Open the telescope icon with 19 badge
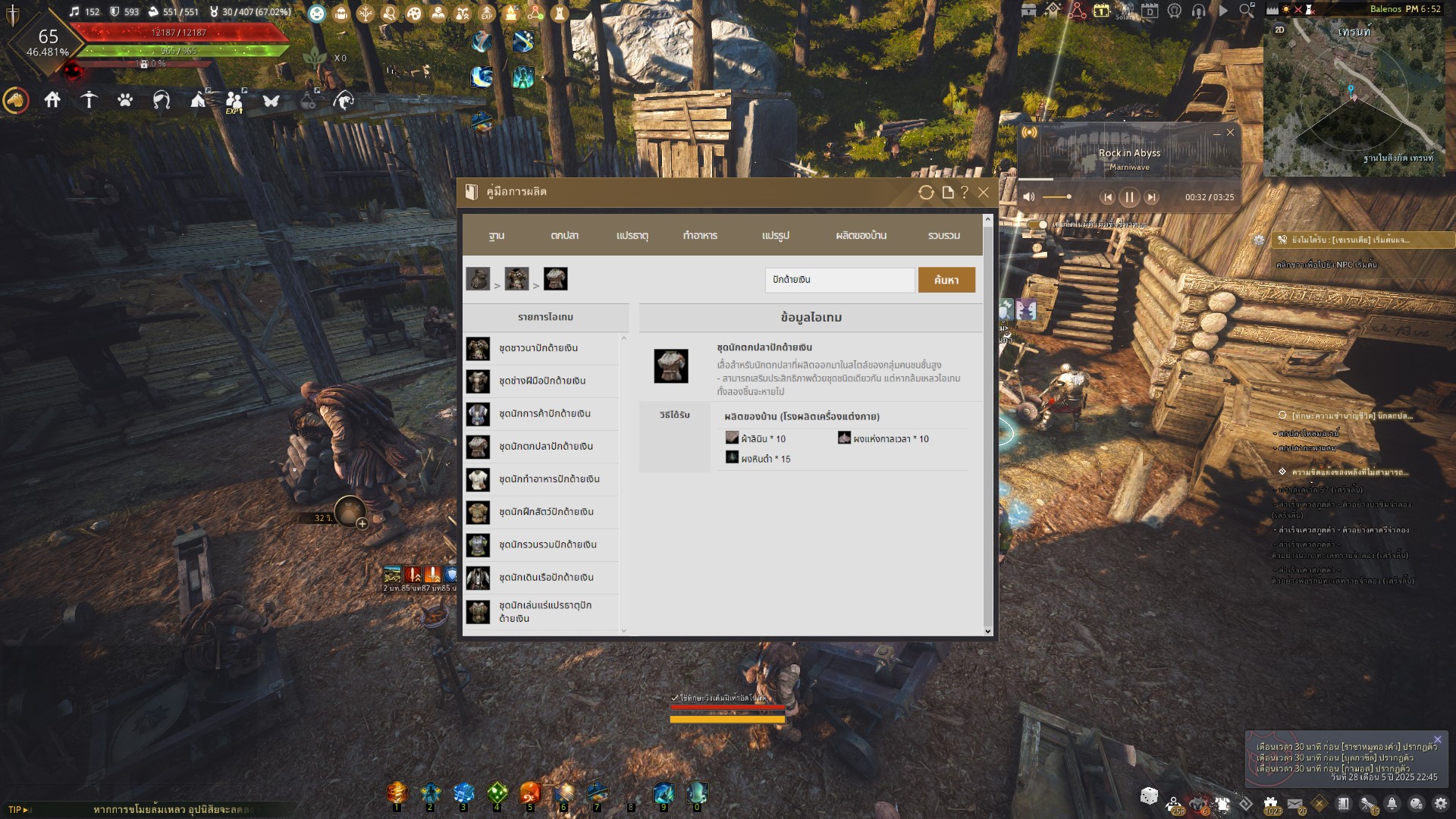 [x=1368, y=804]
